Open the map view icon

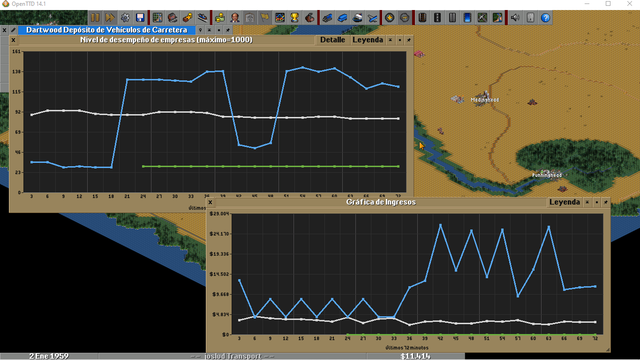(x=158, y=18)
